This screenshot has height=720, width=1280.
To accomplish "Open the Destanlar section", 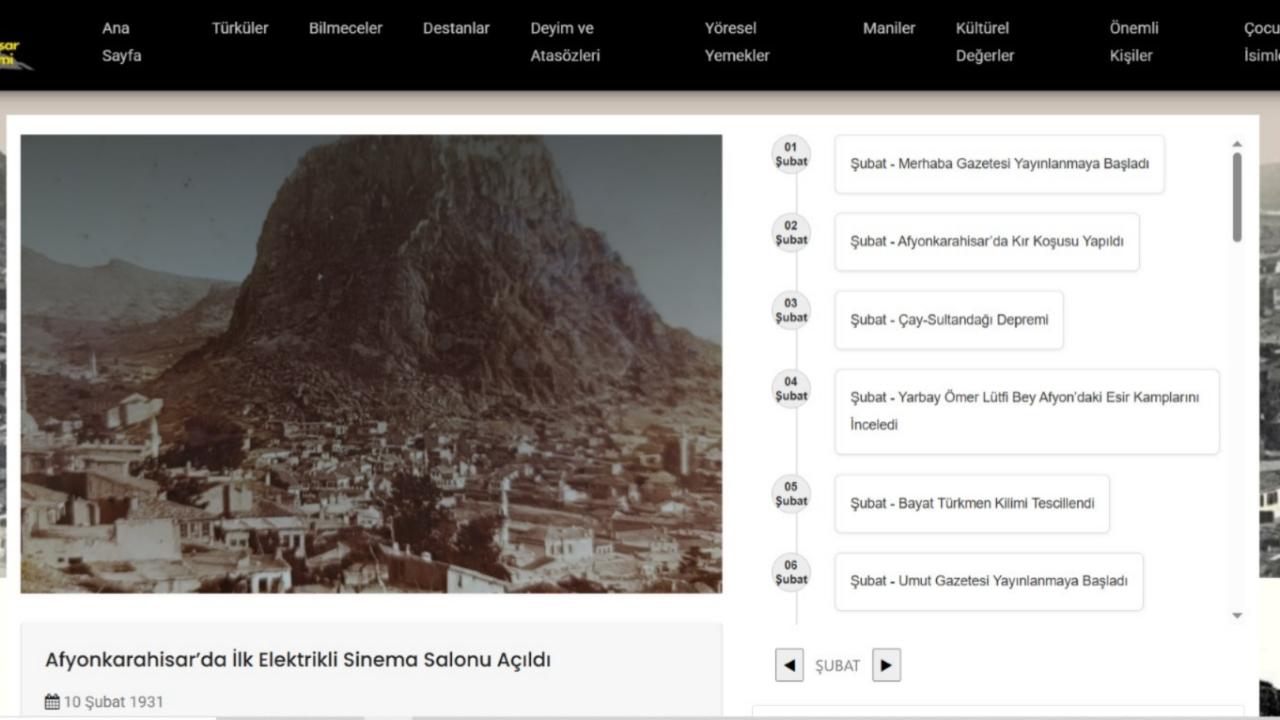I will (x=456, y=28).
